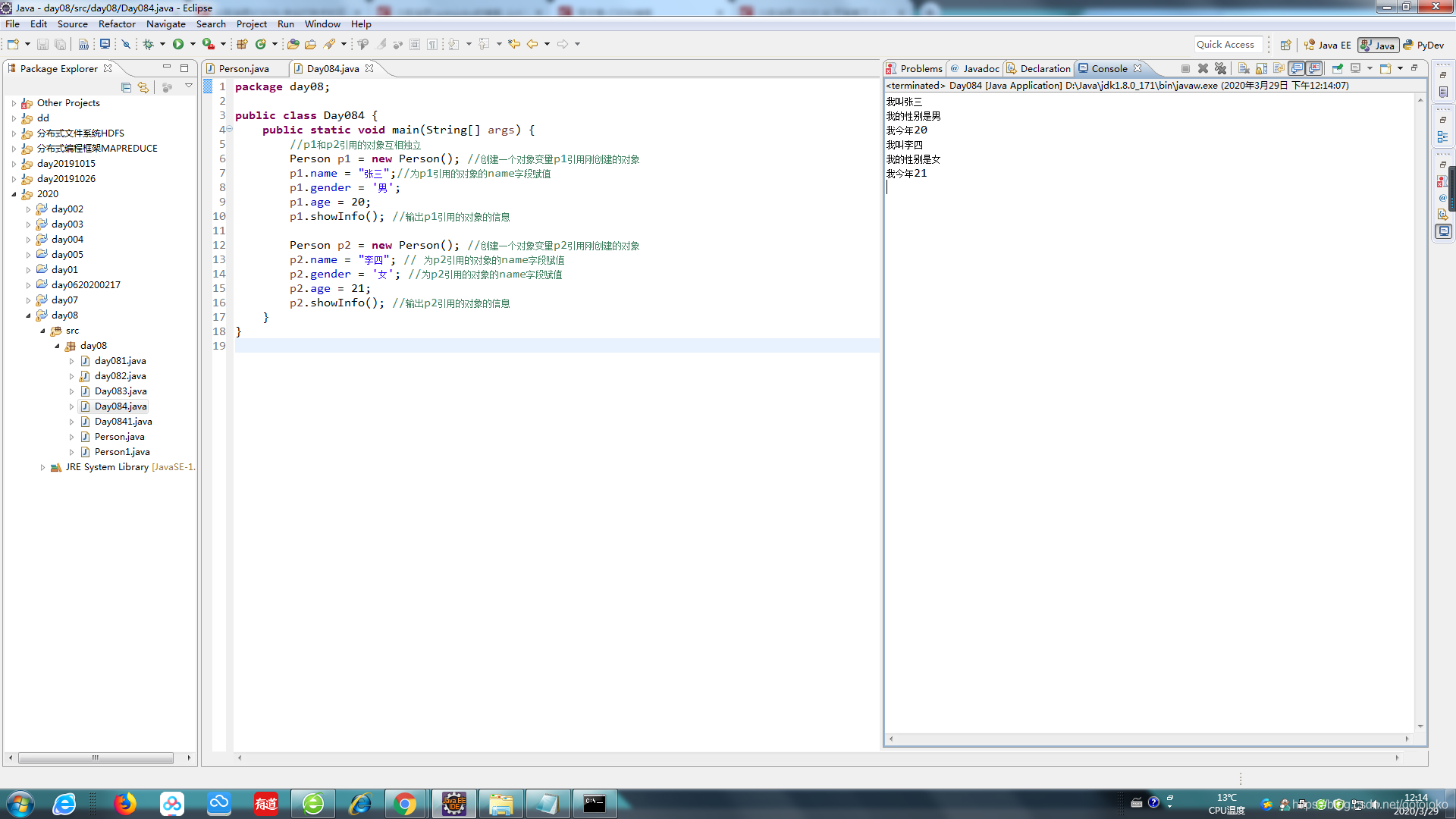Click the Debug bug icon
This screenshot has height=819, width=1456.
click(149, 44)
